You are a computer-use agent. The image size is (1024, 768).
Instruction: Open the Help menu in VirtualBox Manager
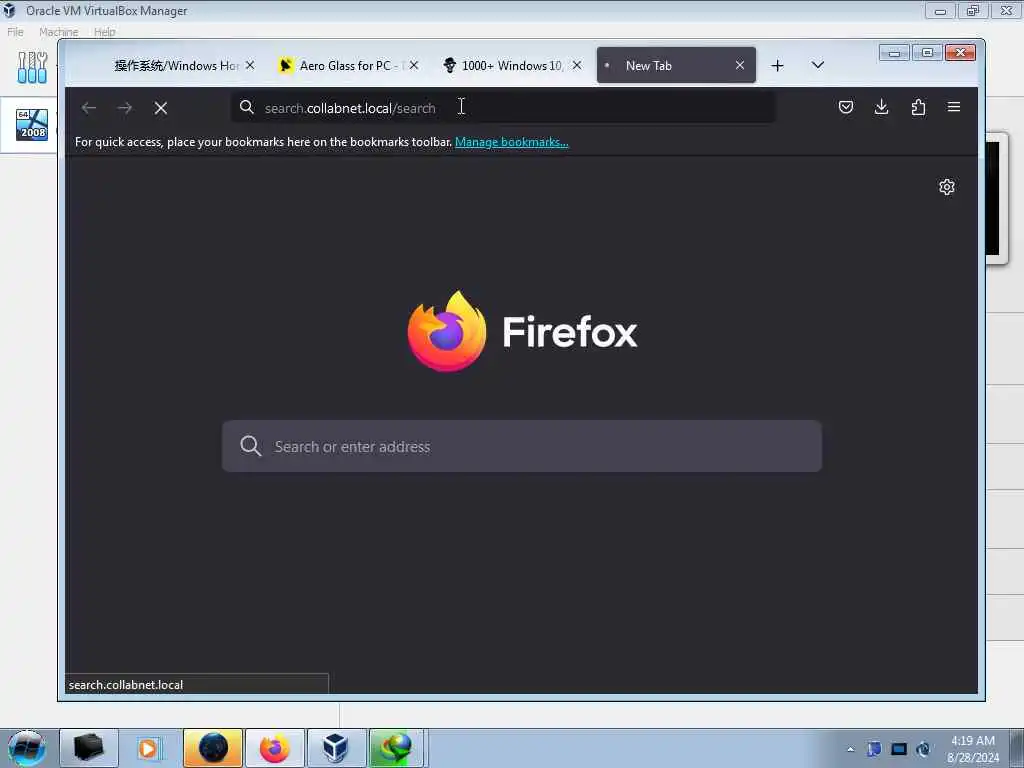point(104,32)
